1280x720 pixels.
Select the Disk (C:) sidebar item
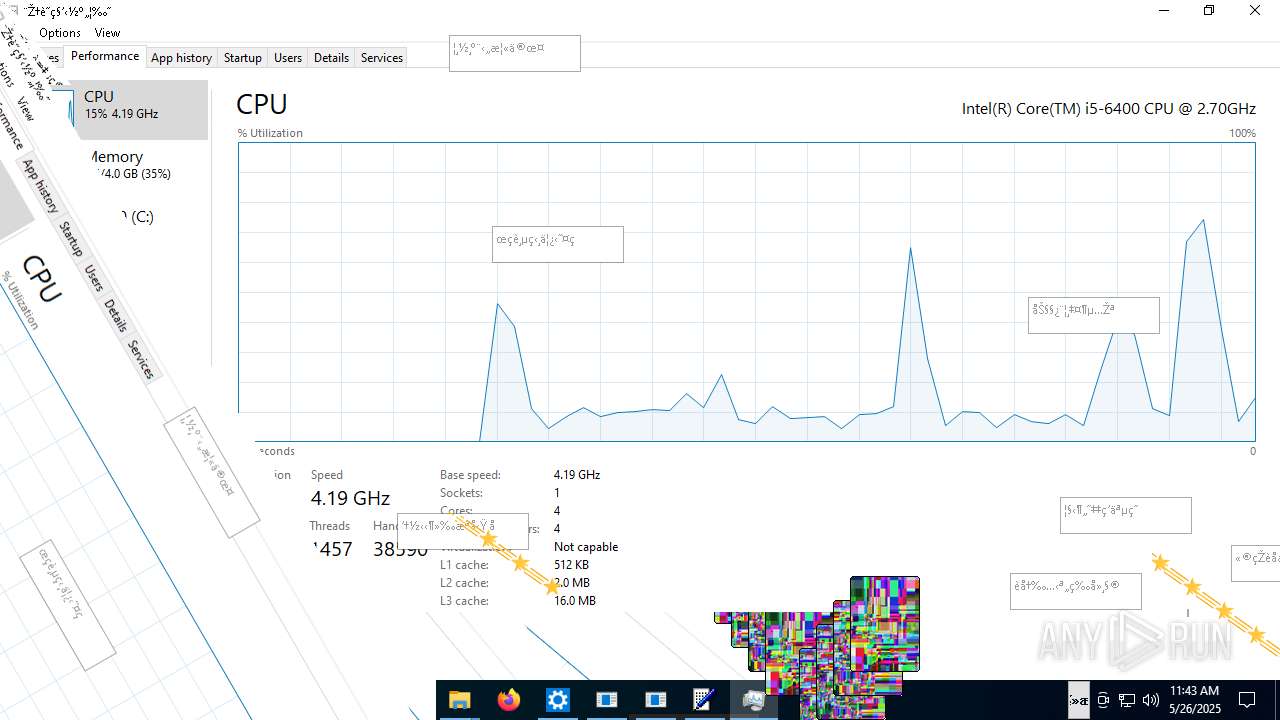pyautogui.click(x=138, y=216)
